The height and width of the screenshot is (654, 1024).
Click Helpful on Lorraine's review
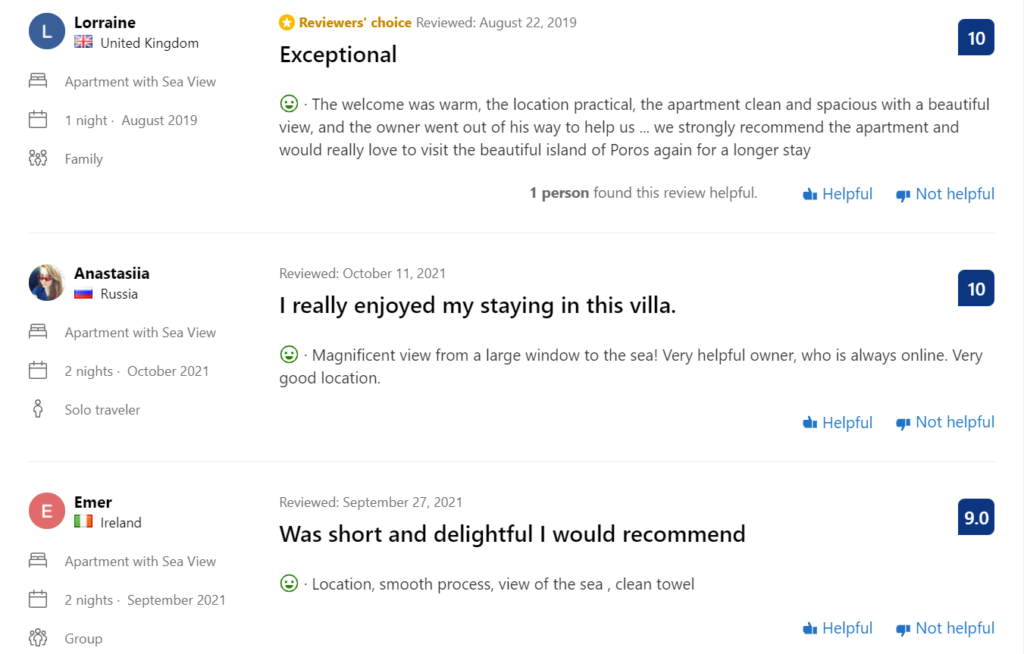(838, 194)
